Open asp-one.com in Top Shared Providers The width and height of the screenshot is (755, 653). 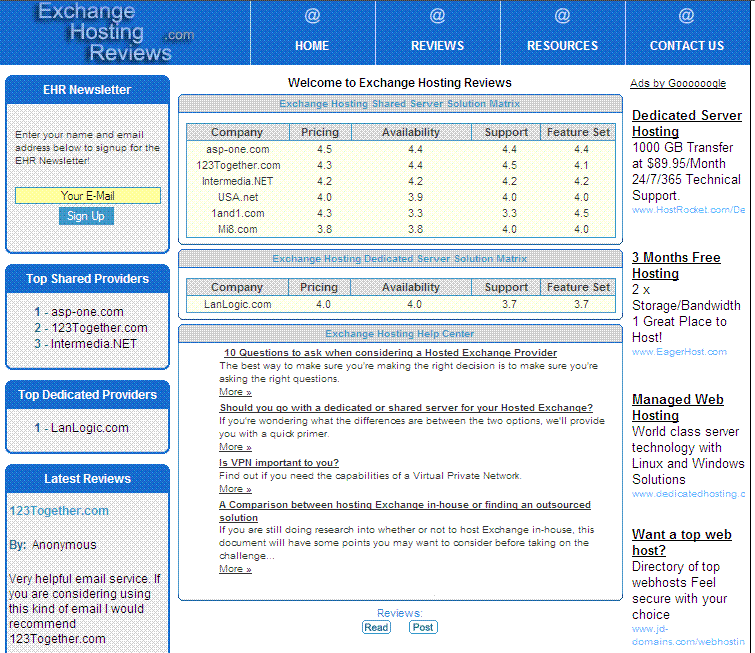click(87, 312)
